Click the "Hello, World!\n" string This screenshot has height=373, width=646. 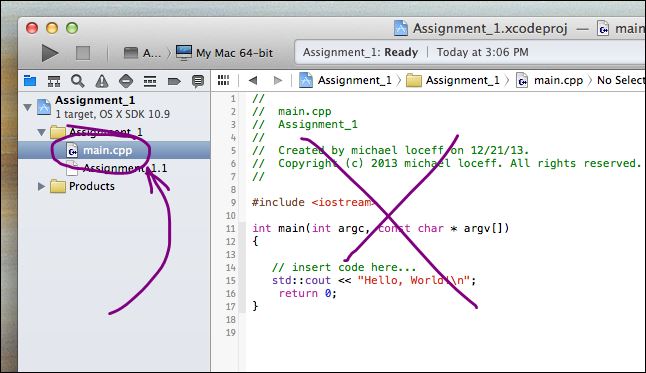(413, 281)
